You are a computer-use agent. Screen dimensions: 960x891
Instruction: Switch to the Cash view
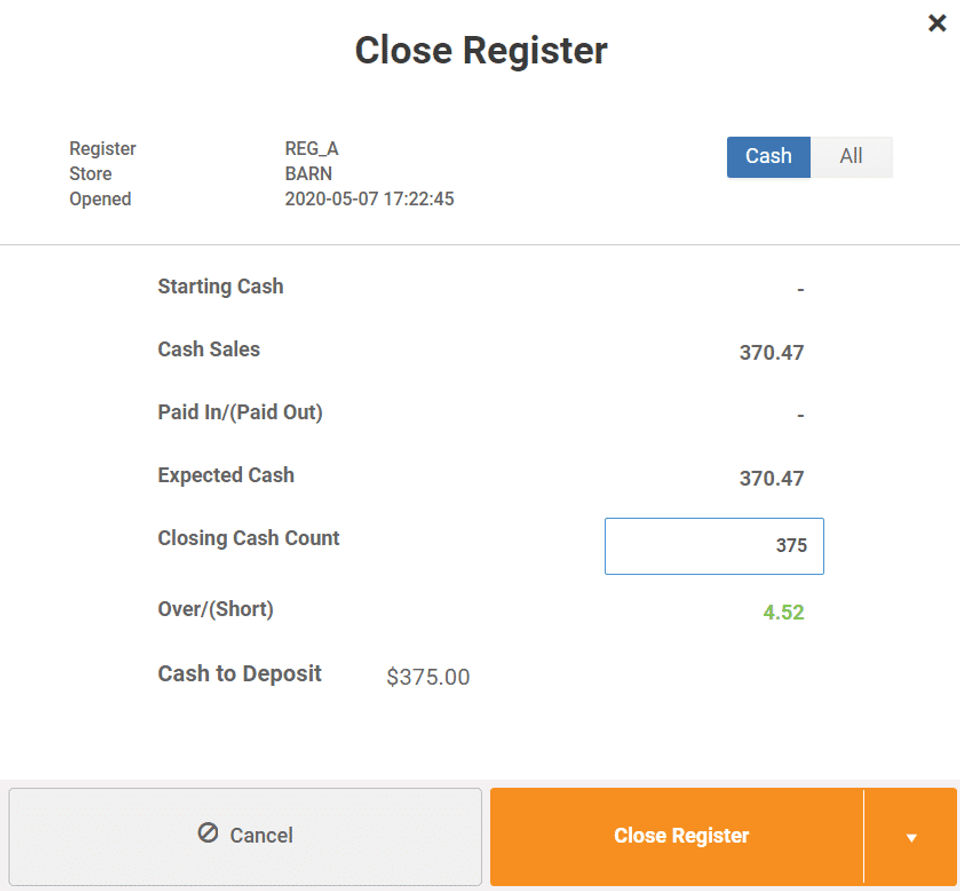coord(768,157)
